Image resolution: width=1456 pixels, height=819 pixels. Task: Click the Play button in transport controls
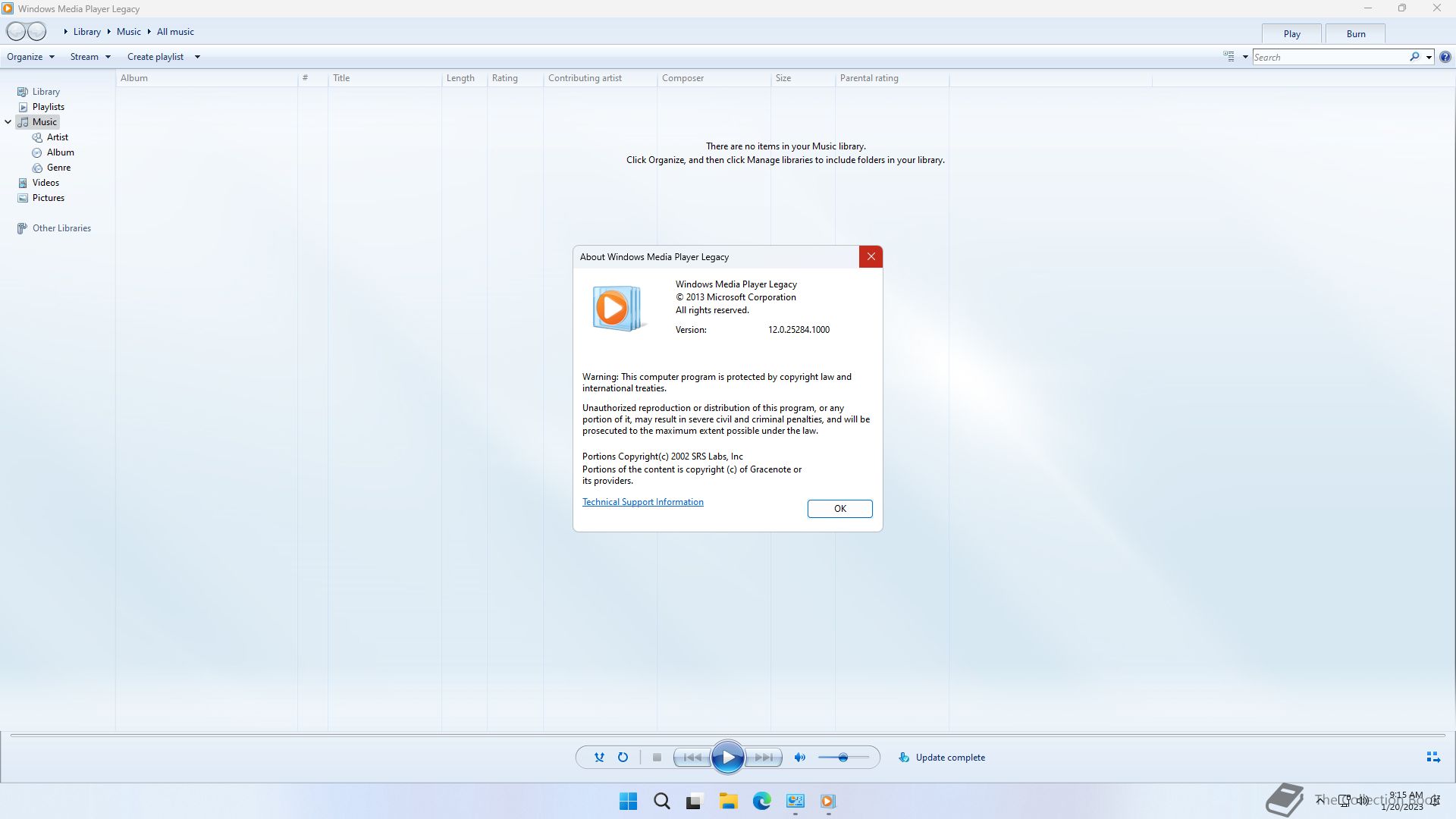pos(727,757)
